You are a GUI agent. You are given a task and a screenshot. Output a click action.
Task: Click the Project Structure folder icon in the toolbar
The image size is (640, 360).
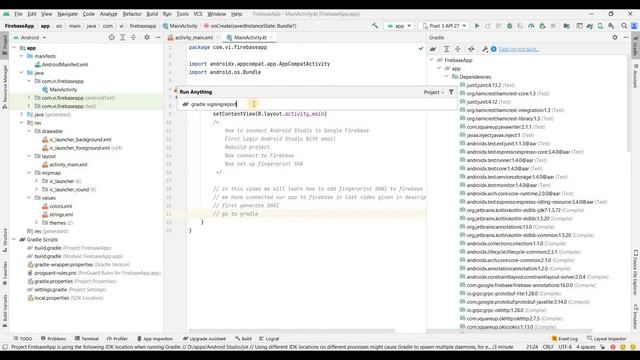click(567, 26)
